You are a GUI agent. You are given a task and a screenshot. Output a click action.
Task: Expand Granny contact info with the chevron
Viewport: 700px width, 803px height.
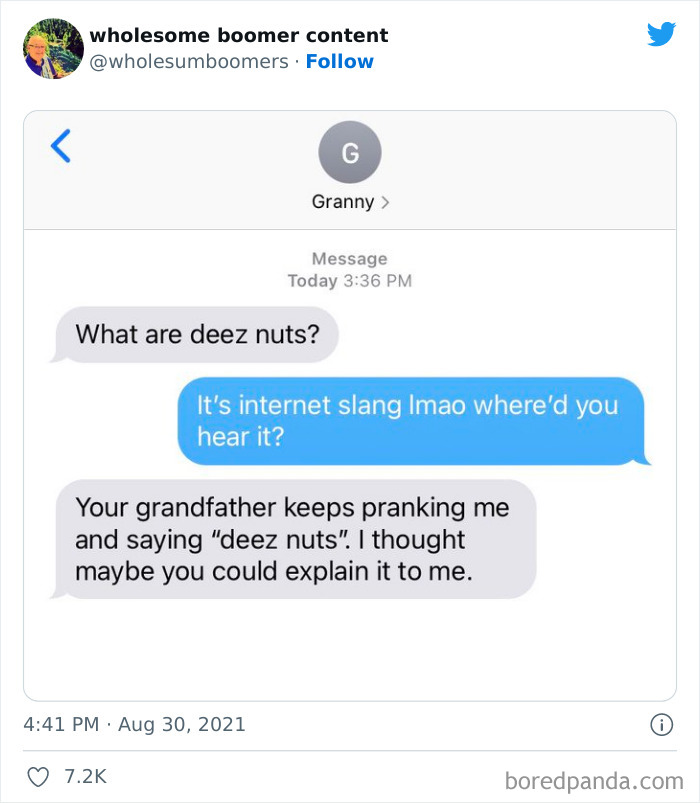coord(384,201)
